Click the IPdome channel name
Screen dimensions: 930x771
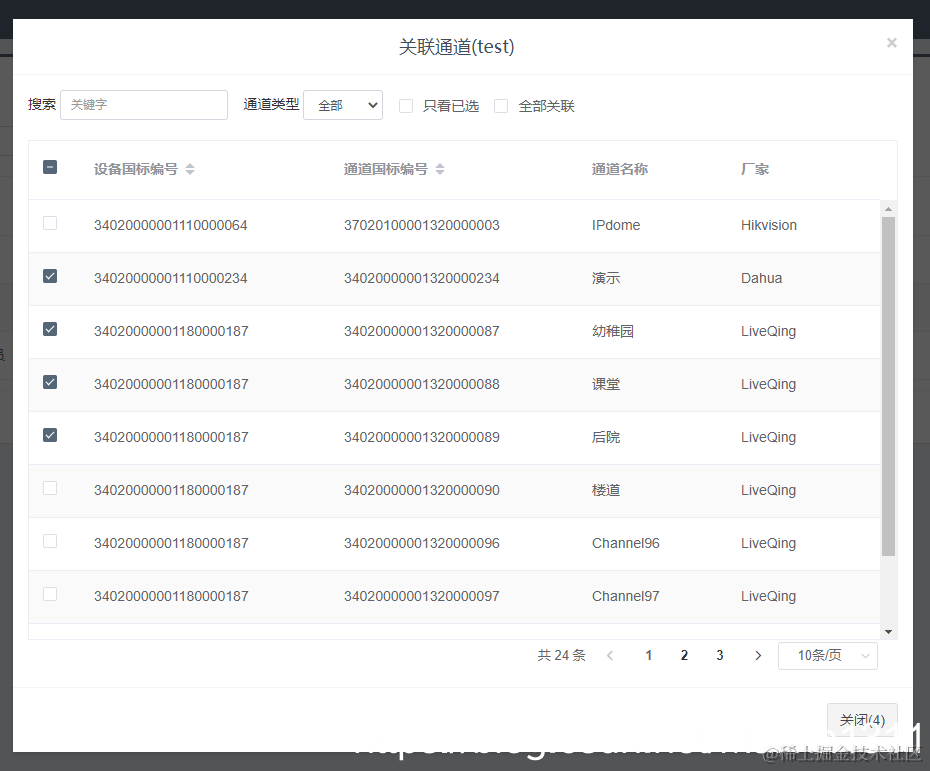click(x=616, y=225)
